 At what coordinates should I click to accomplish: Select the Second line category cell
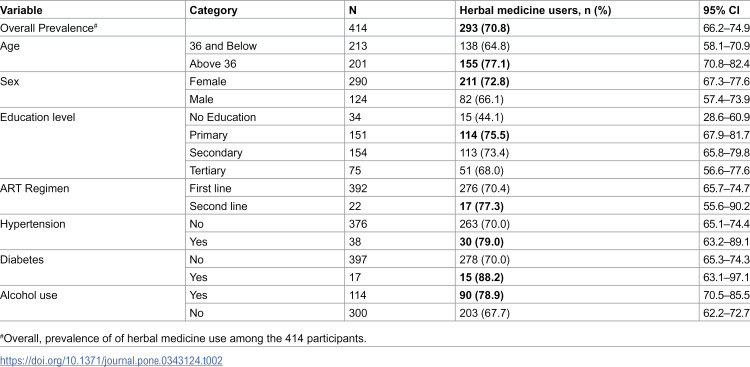tap(218, 206)
